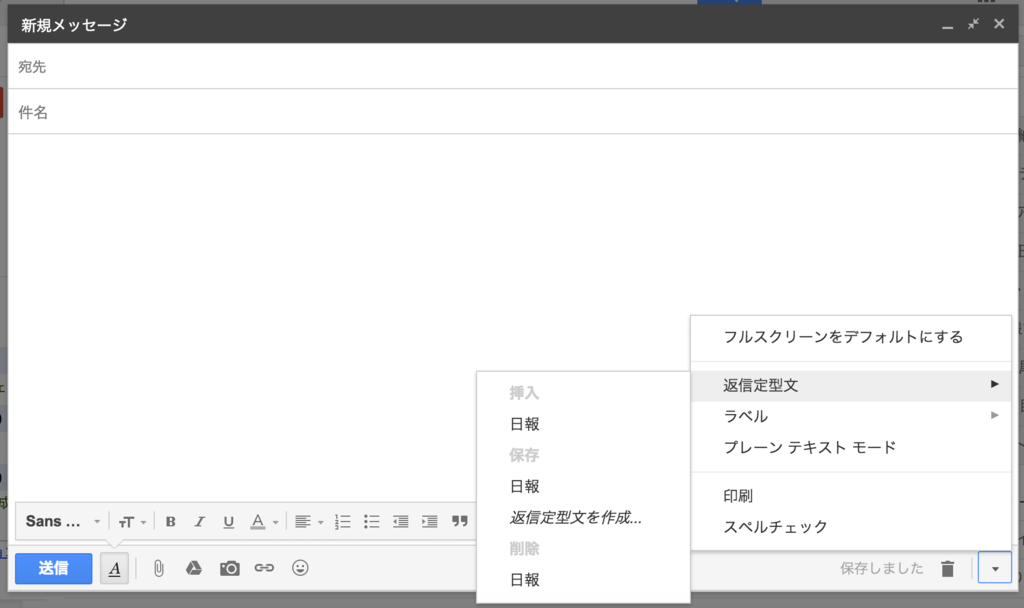Open the emoji picker

pos(299,568)
